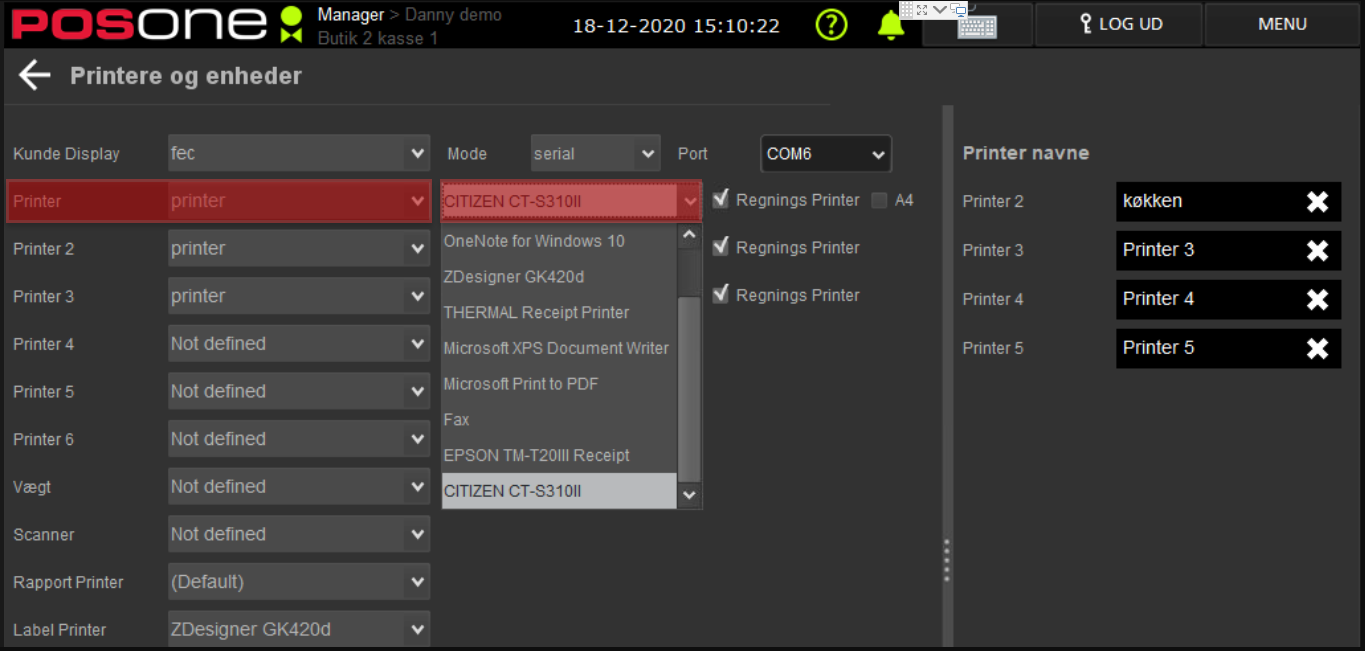The image size is (1365, 651).
Task: Toggle the topmost Regnings Printer checkbox
Action: pos(721,199)
